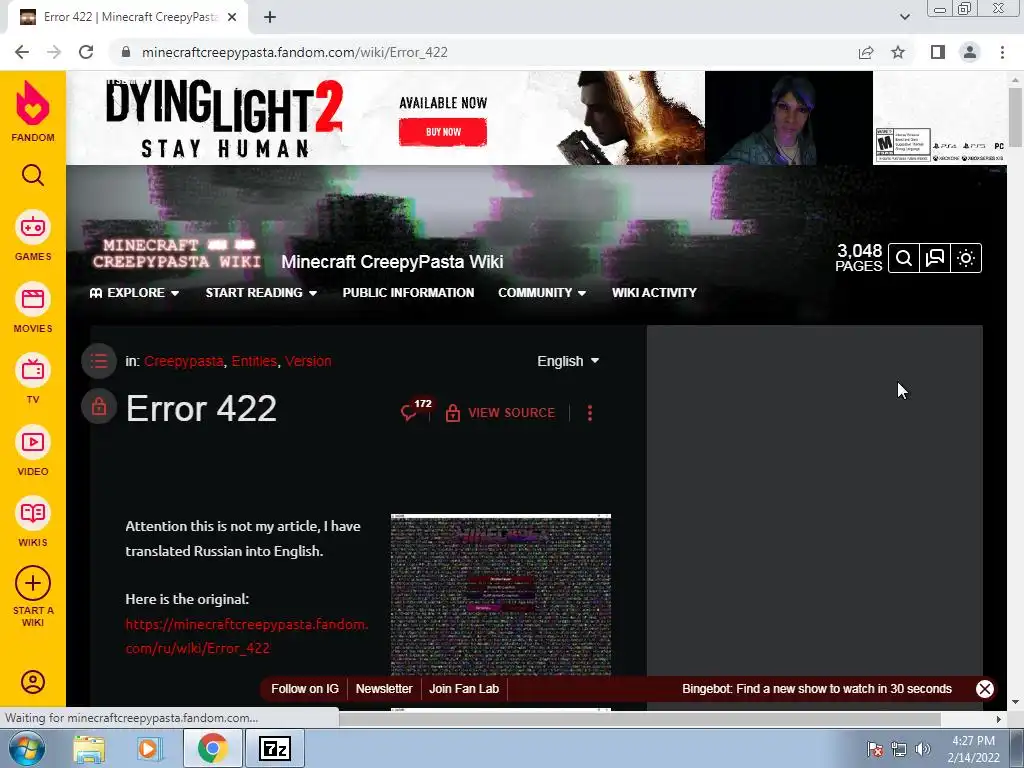The height and width of the screenshot is (768, 1024).
Task: Click browser Back arrow
Action: pos(22,52)
